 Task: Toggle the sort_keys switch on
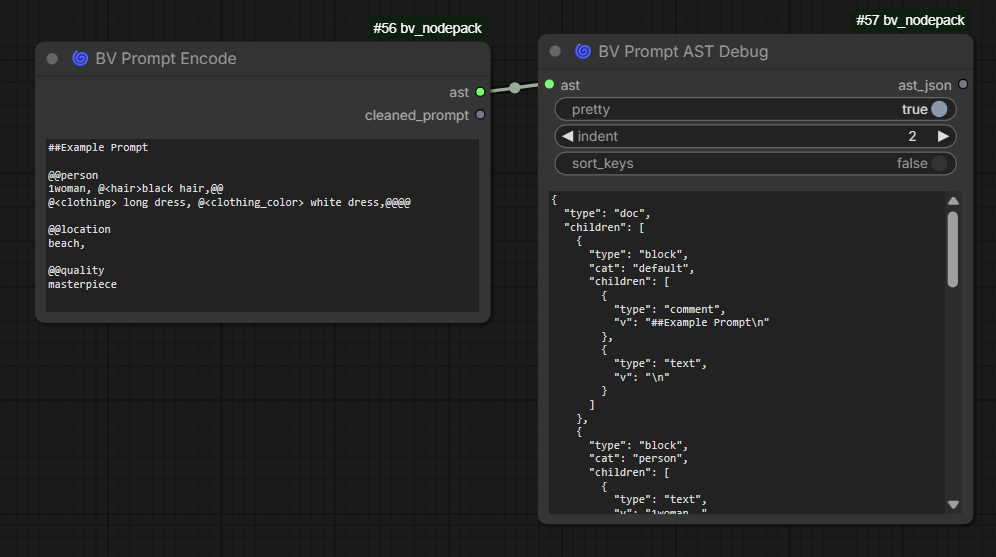click(x=939, y=163)
